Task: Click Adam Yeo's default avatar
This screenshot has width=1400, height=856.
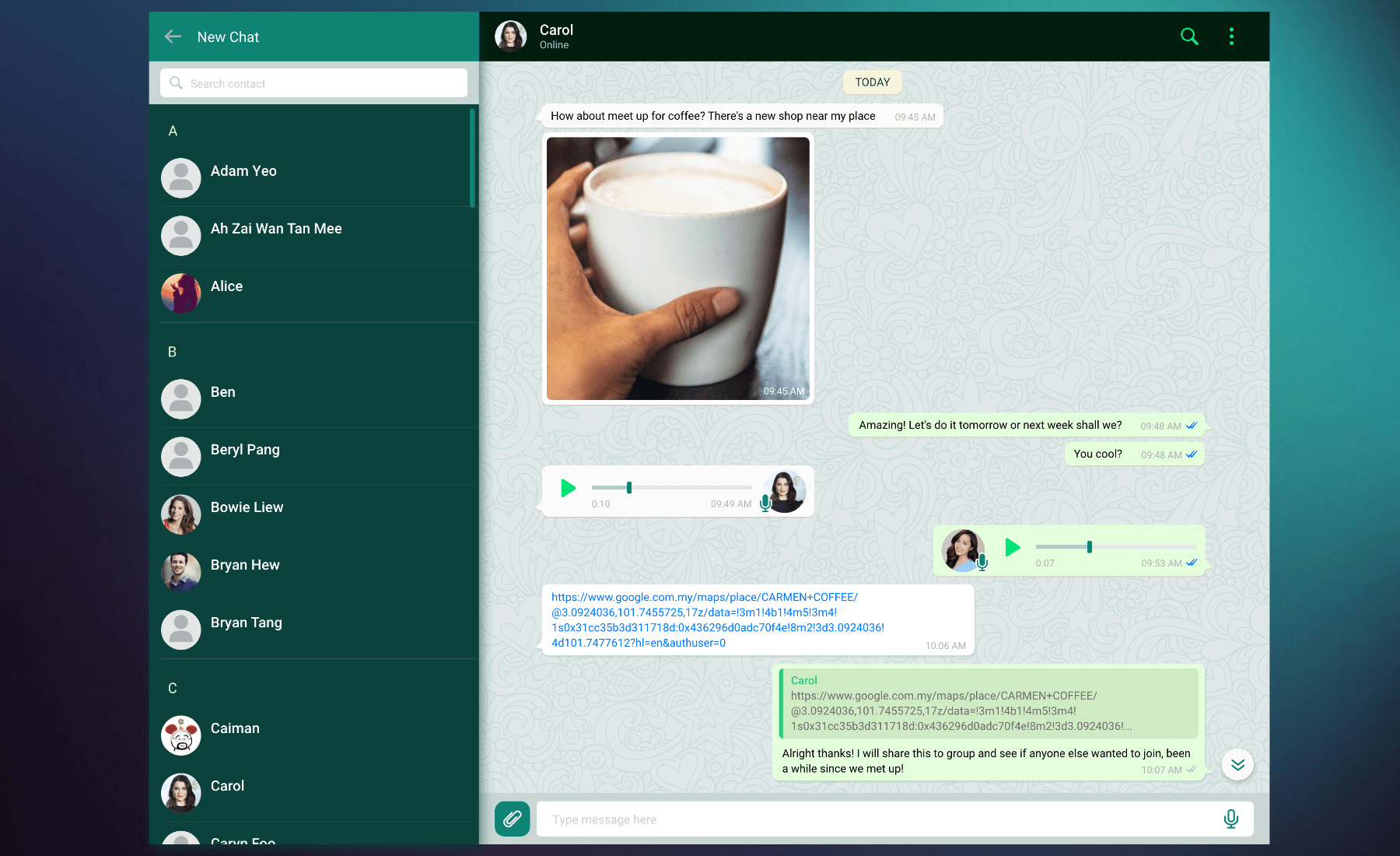Action: (x=181, y=178)
